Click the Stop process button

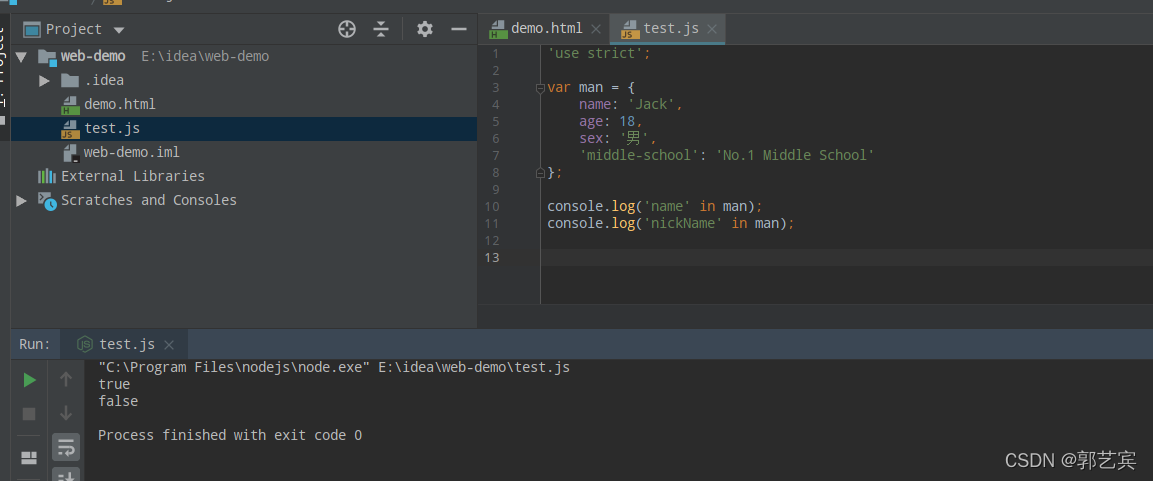29,414
